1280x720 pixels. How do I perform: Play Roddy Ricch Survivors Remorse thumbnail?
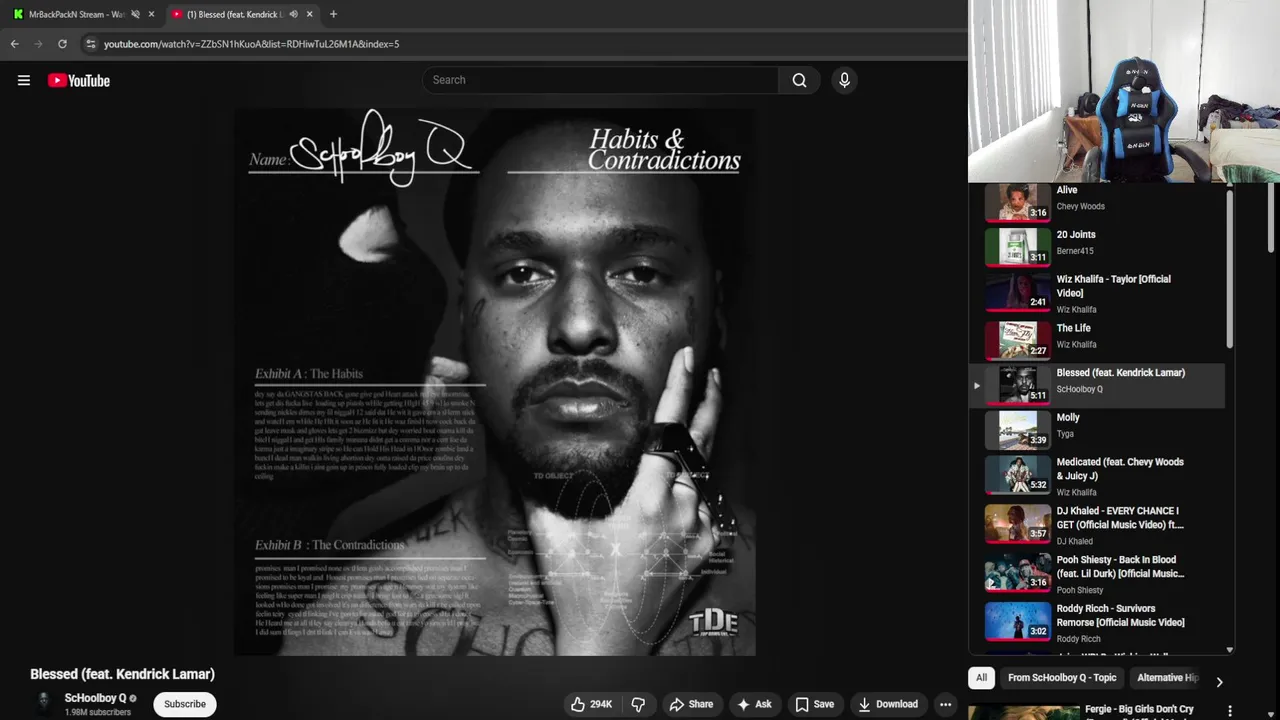pos(1017,621)
